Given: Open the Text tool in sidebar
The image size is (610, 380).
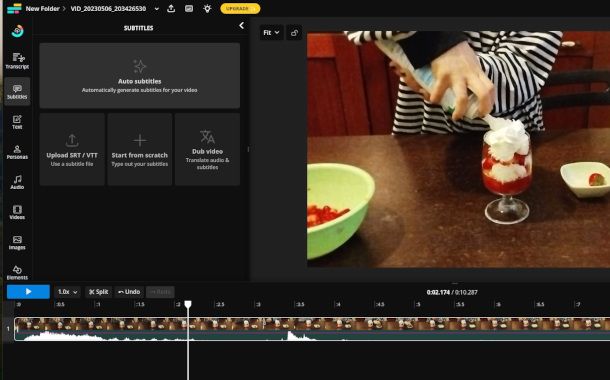Looking at the screenshot, I should [x=17, y=122].
